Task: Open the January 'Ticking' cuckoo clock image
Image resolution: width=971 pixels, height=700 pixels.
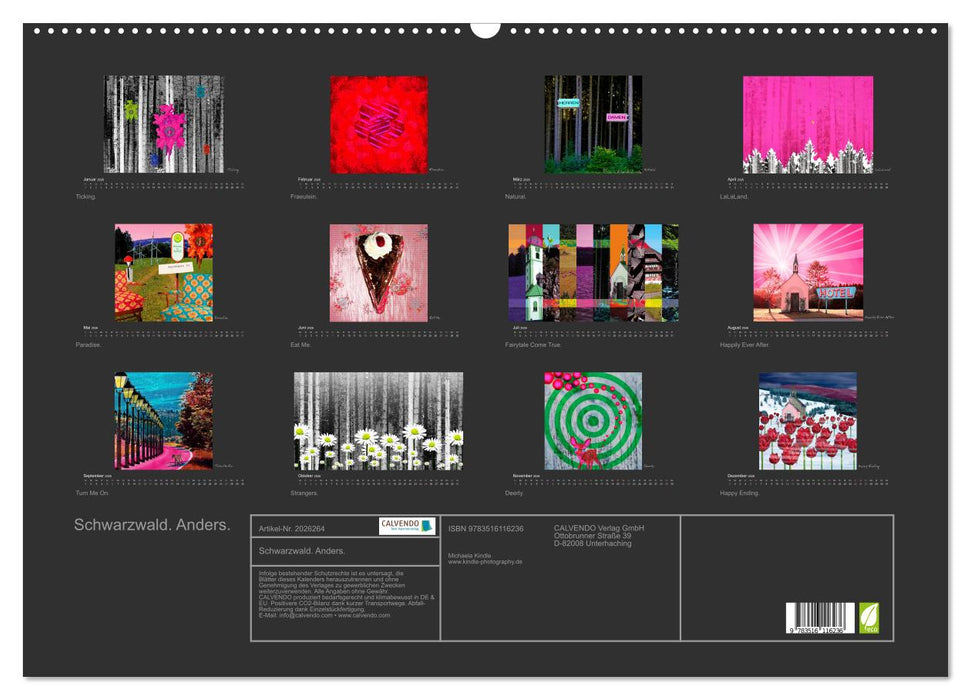Action: pos(164,124)
